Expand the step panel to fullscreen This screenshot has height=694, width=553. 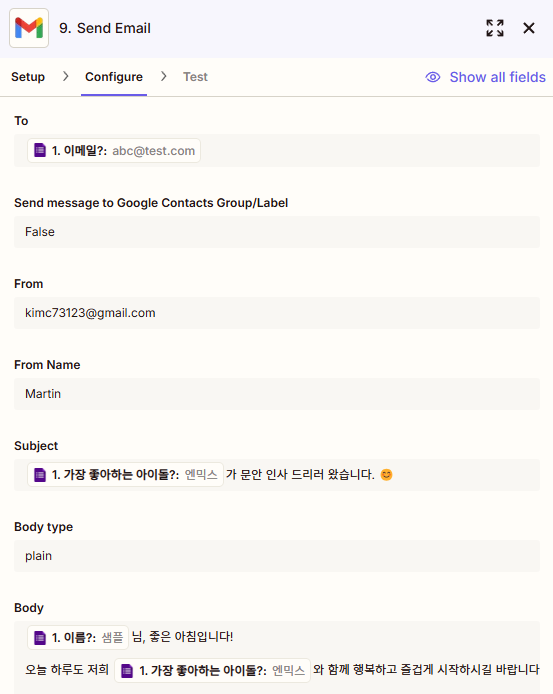tap(495, 28)
